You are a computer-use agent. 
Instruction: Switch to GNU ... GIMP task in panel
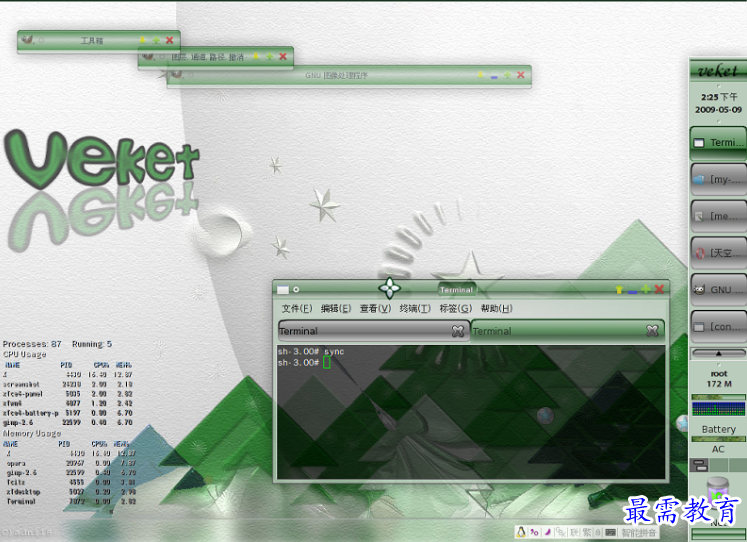pyautogui.click(x=718, y=290)
